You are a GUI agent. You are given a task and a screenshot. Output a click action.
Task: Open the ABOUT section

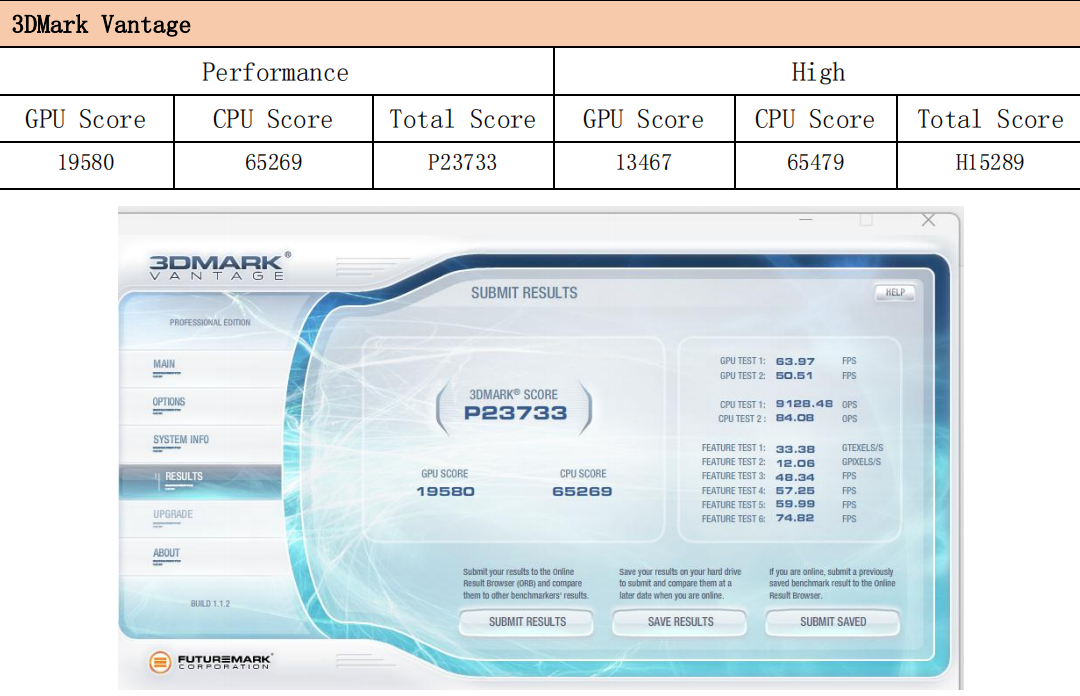166,553
